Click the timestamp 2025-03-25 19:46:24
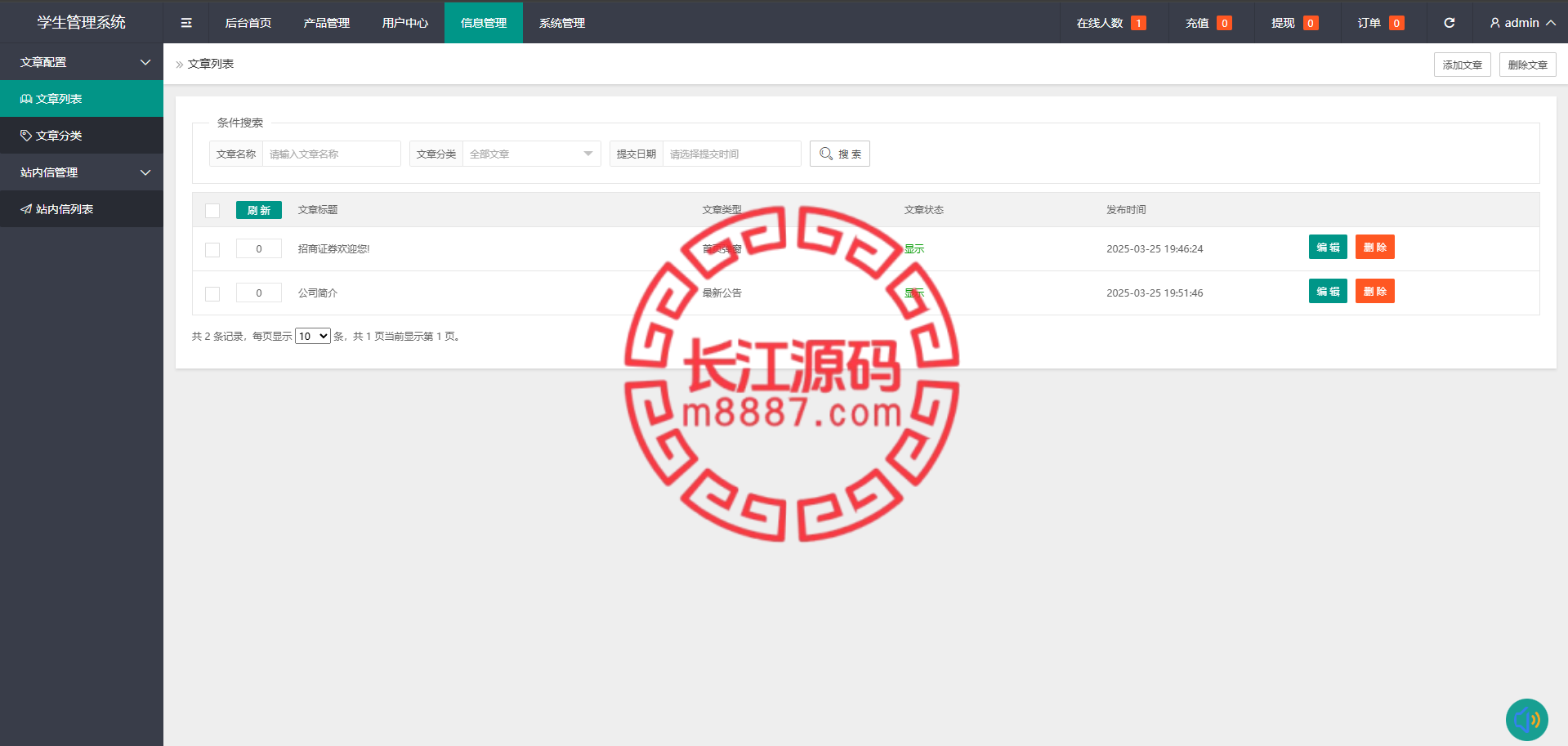 [1155, 248]
